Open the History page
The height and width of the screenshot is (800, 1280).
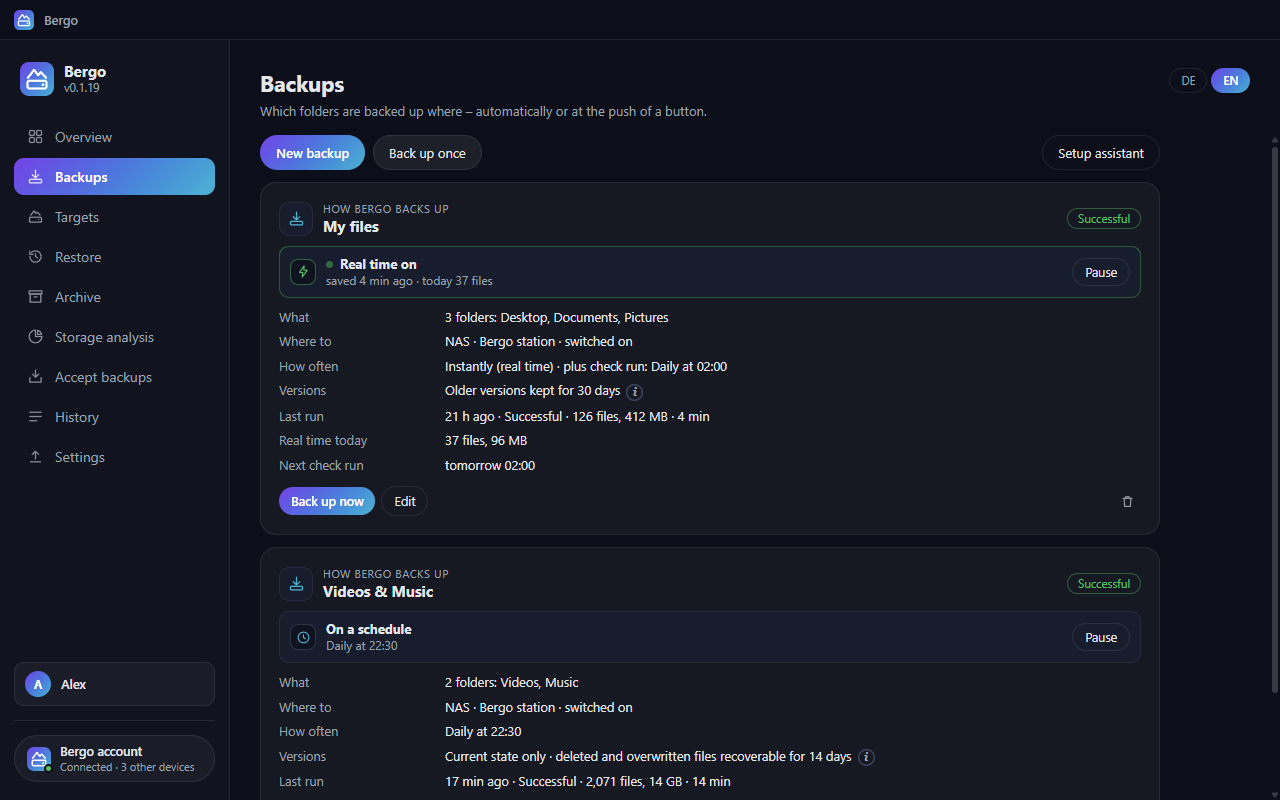click(114, 417)
